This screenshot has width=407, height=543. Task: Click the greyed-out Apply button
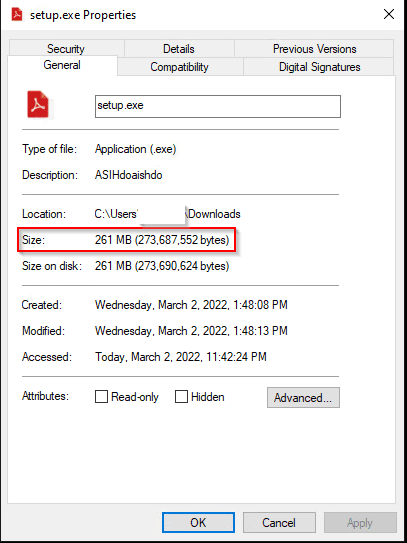[x=360, y=523]
